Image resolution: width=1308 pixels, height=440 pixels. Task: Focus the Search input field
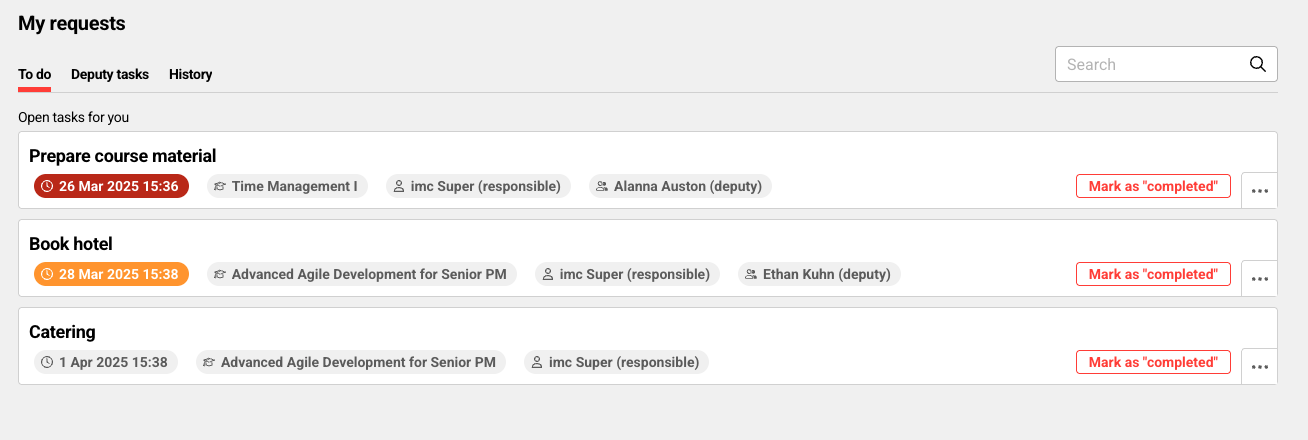point(1150,64)
